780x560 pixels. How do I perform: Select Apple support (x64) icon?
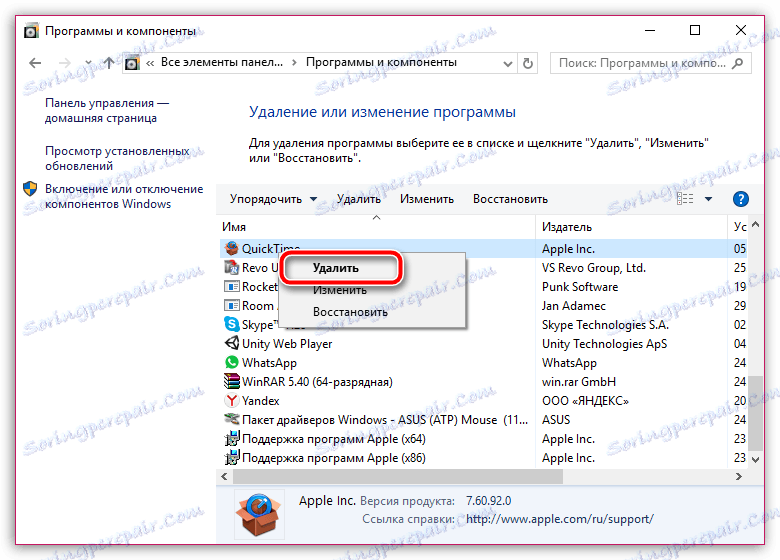(x=232, y=439)
